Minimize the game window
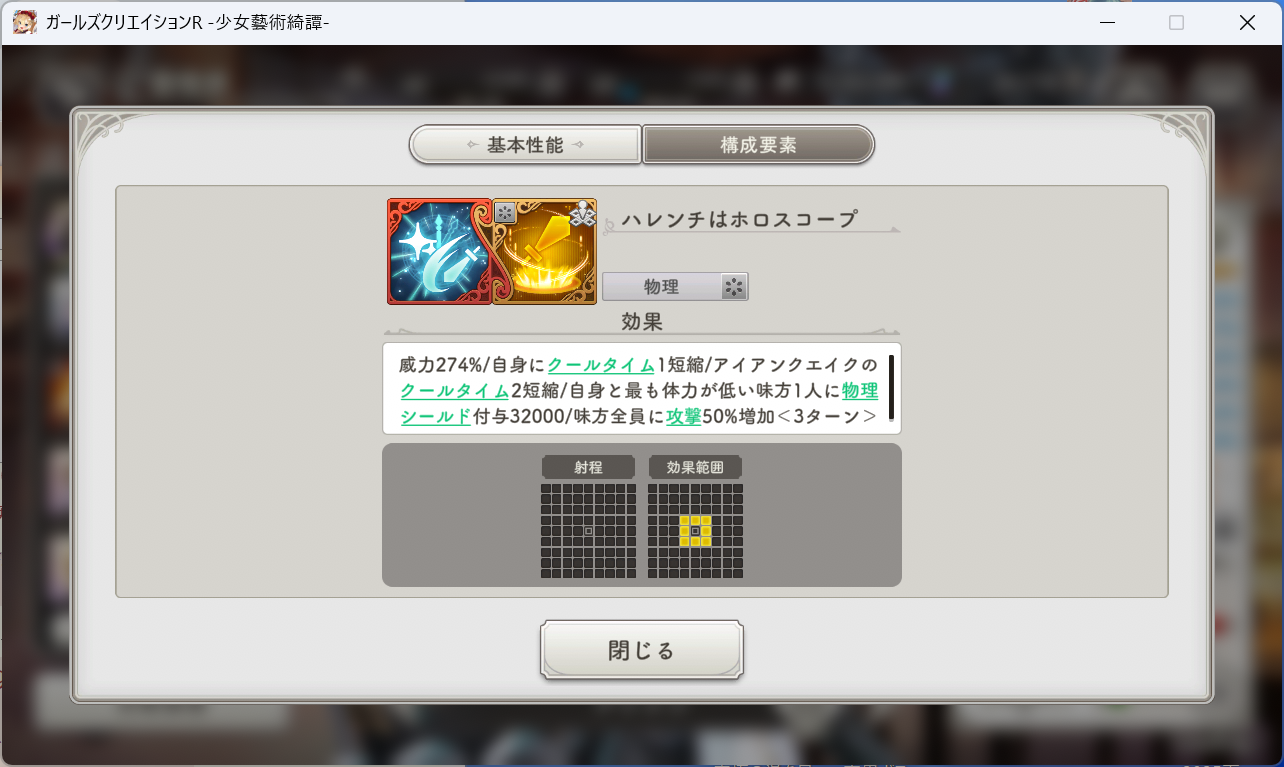Image resolution: width=1284 pixels, height=767 pixels. (x=1107, y=22)
